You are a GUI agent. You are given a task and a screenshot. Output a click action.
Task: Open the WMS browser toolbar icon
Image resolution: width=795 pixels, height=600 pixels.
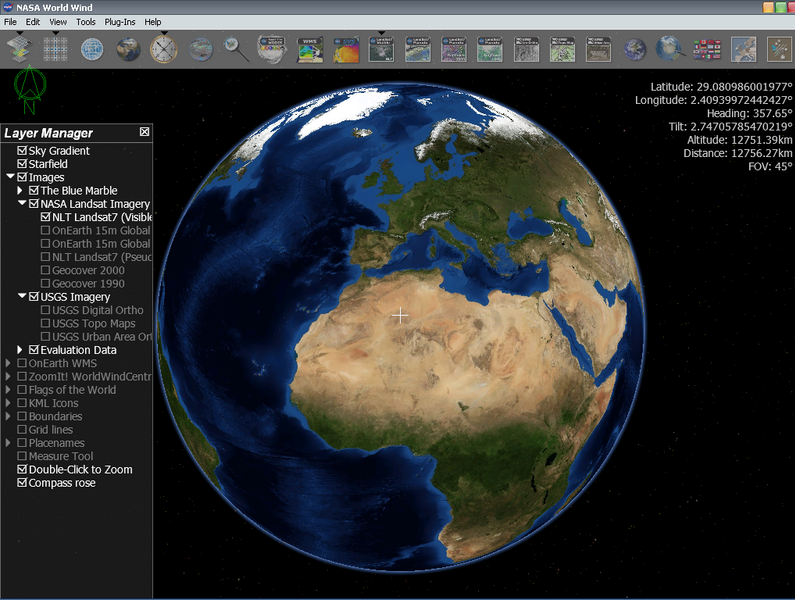(x=310, y=50)
